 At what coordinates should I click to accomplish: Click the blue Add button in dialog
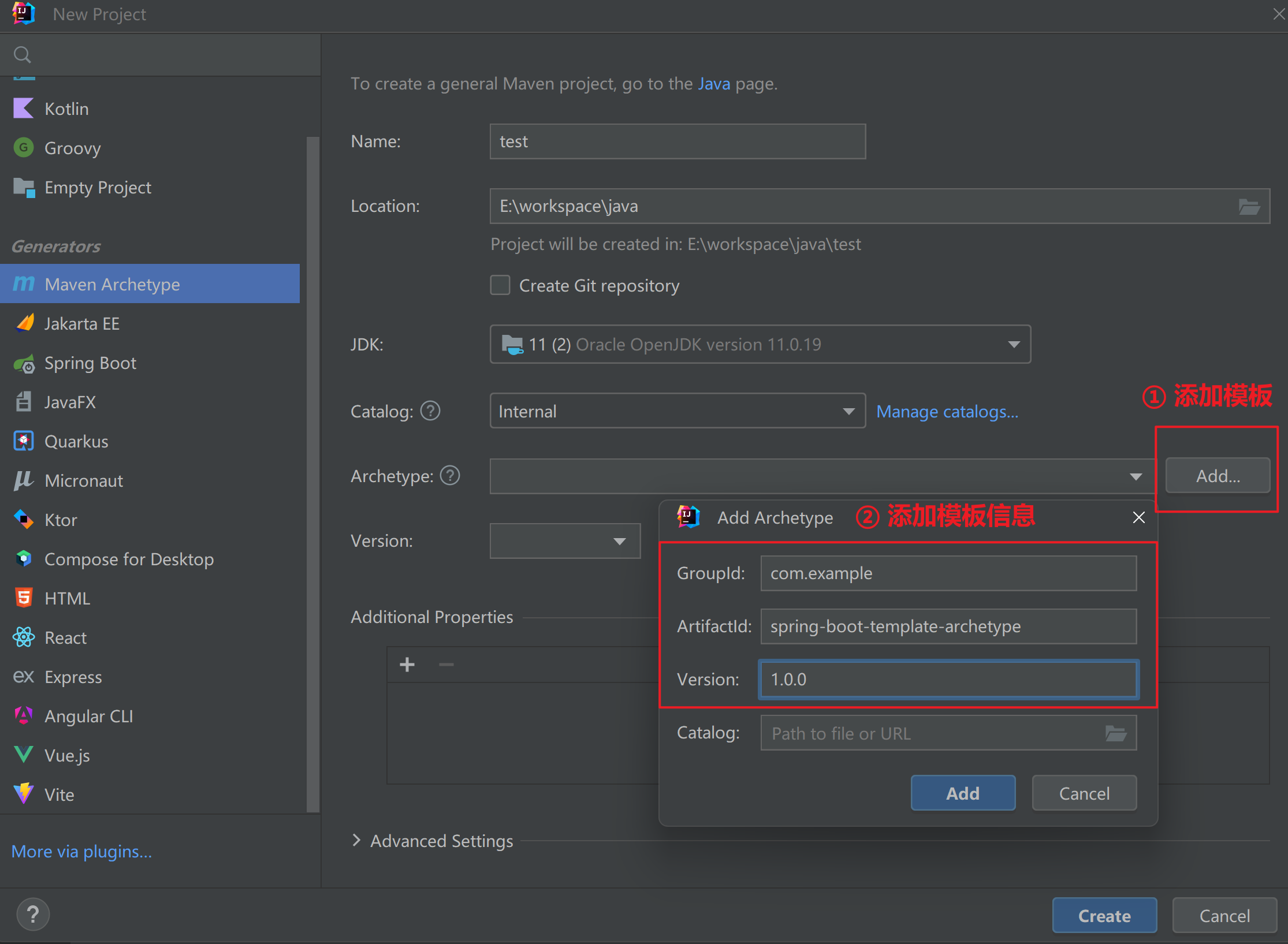click(x=962, y=793)
